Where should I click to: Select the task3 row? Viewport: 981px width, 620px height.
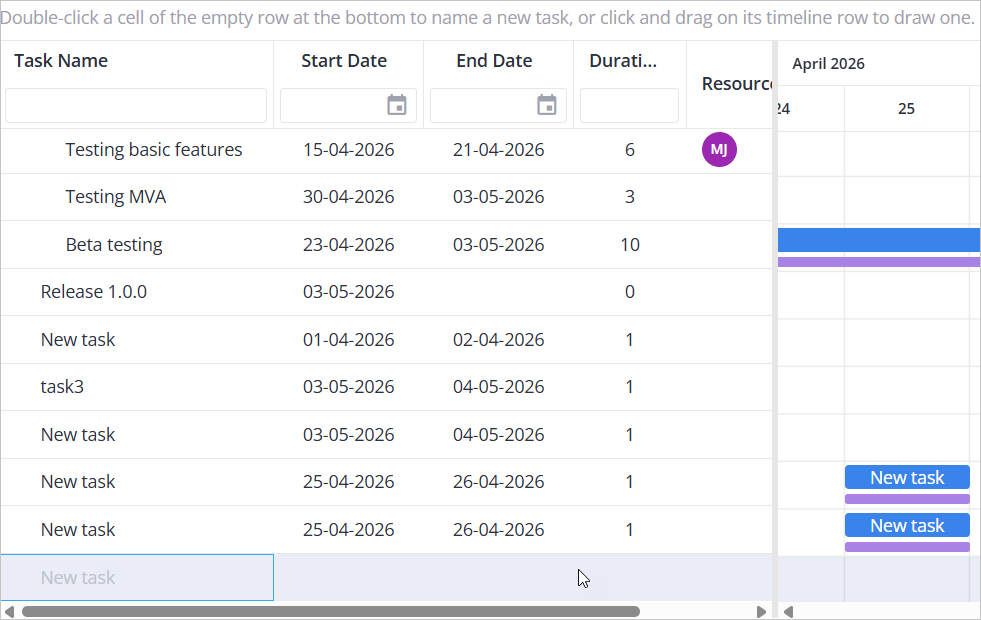(x=387, y=387)
